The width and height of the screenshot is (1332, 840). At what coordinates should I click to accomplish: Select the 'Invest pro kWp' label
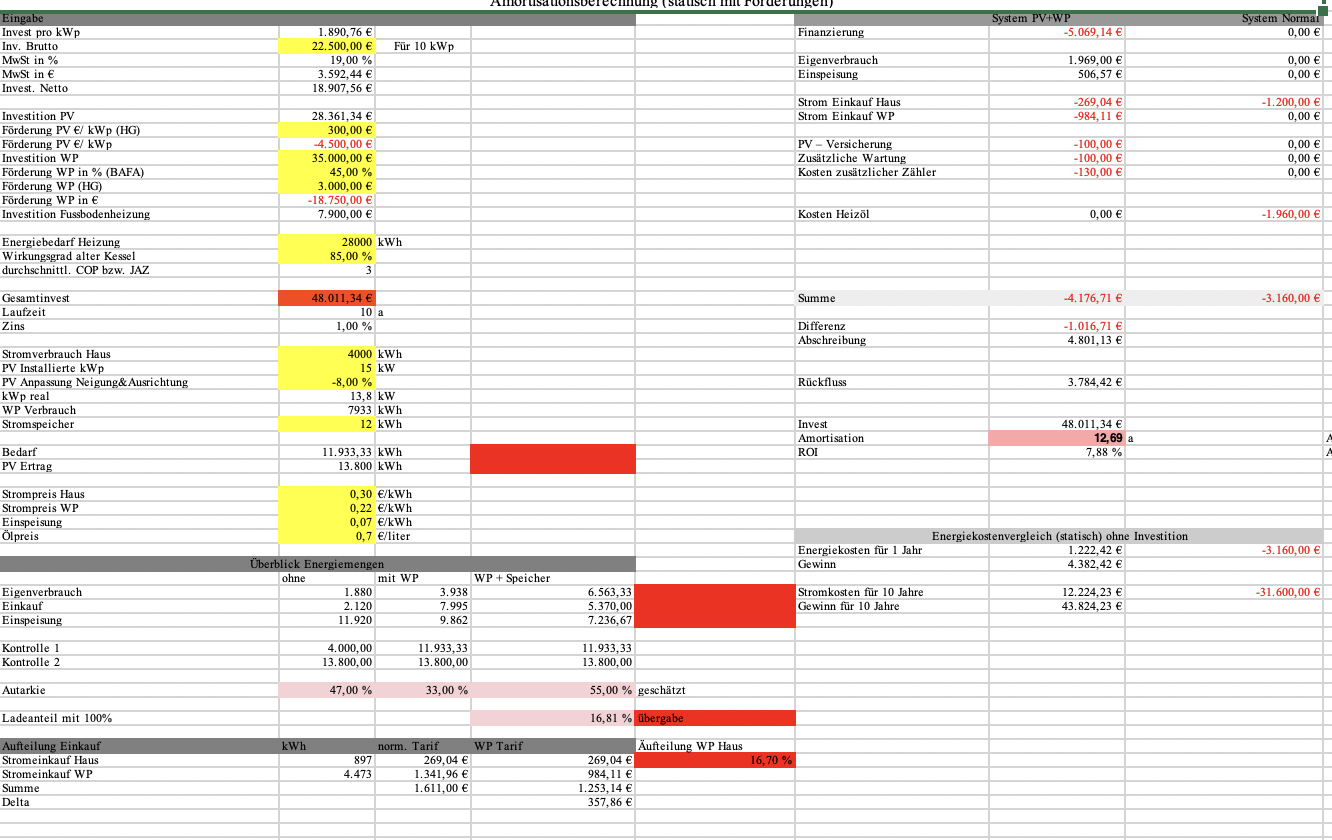tap(35, 32)
